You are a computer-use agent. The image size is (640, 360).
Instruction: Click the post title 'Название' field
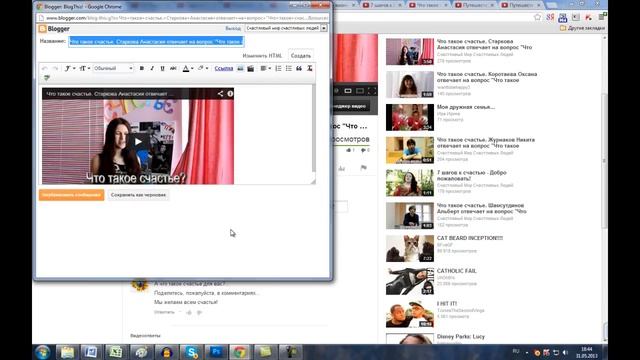click(x=156, y=41)
